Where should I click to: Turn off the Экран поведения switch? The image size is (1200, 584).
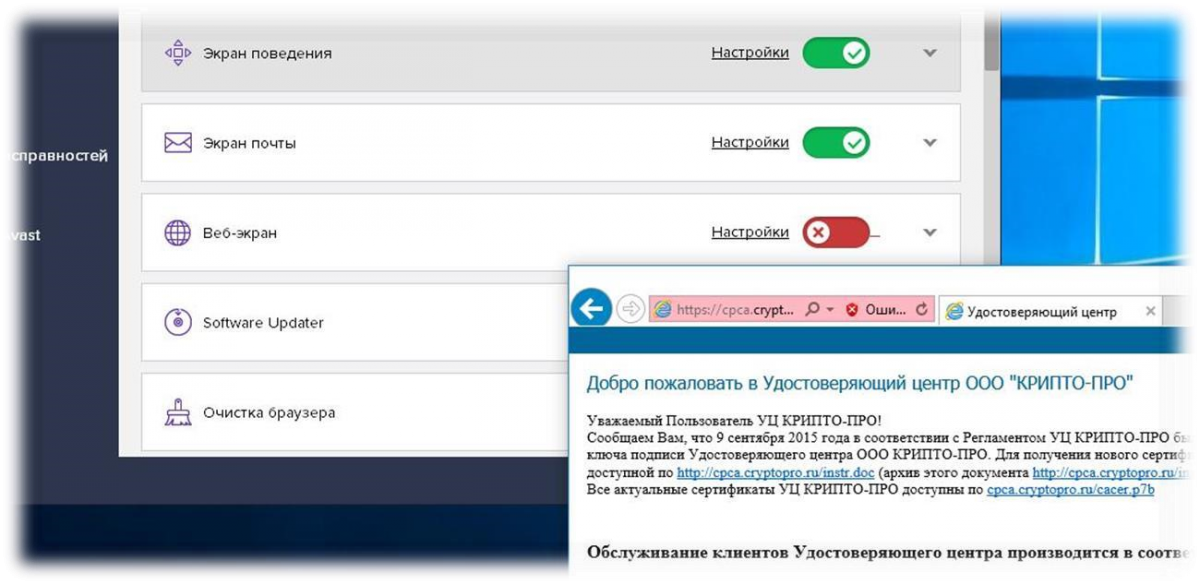point(836,53)
